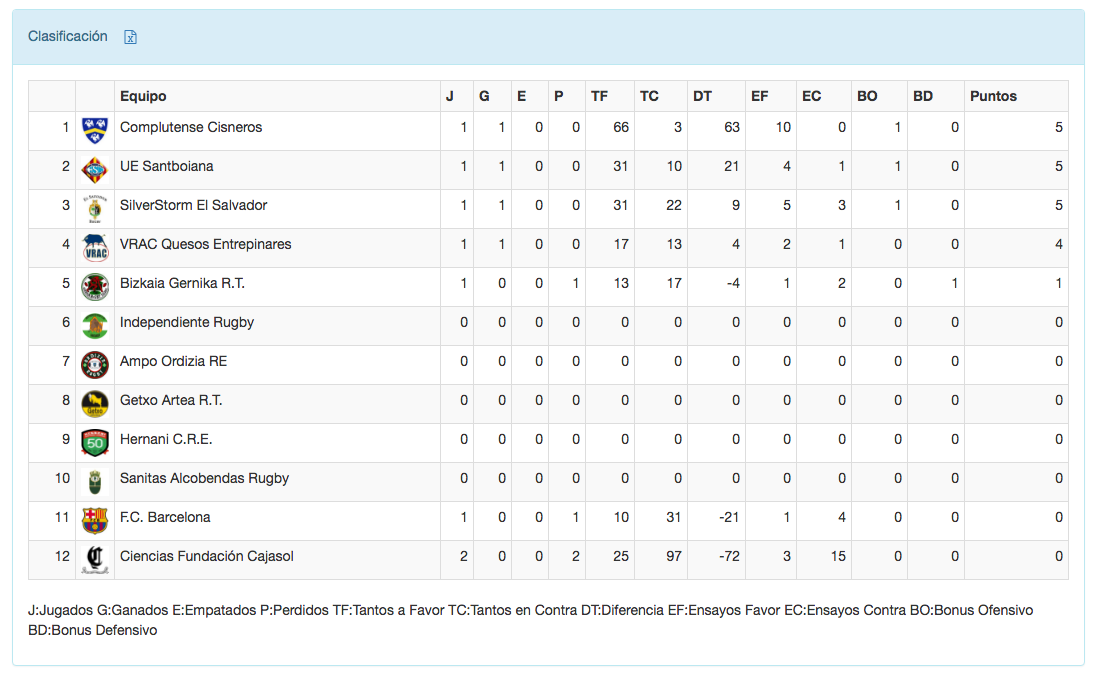Click the Hernani C.R.E. team badge
The height and width of the screenshot is (677, 1094).
[x=95, y=441]
